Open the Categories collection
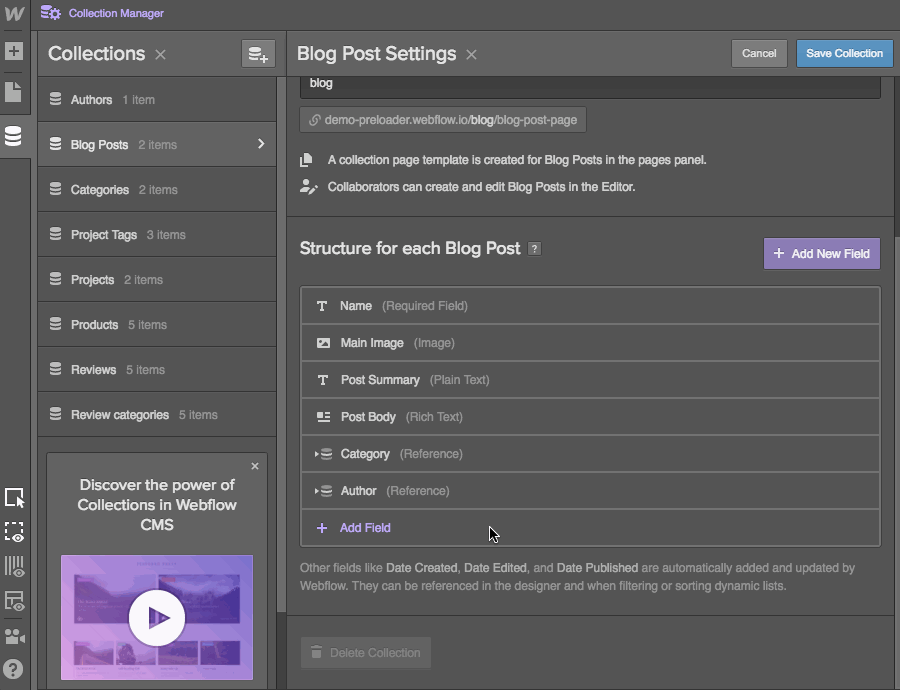Screen dimensions: 900x690 (157, 189)
